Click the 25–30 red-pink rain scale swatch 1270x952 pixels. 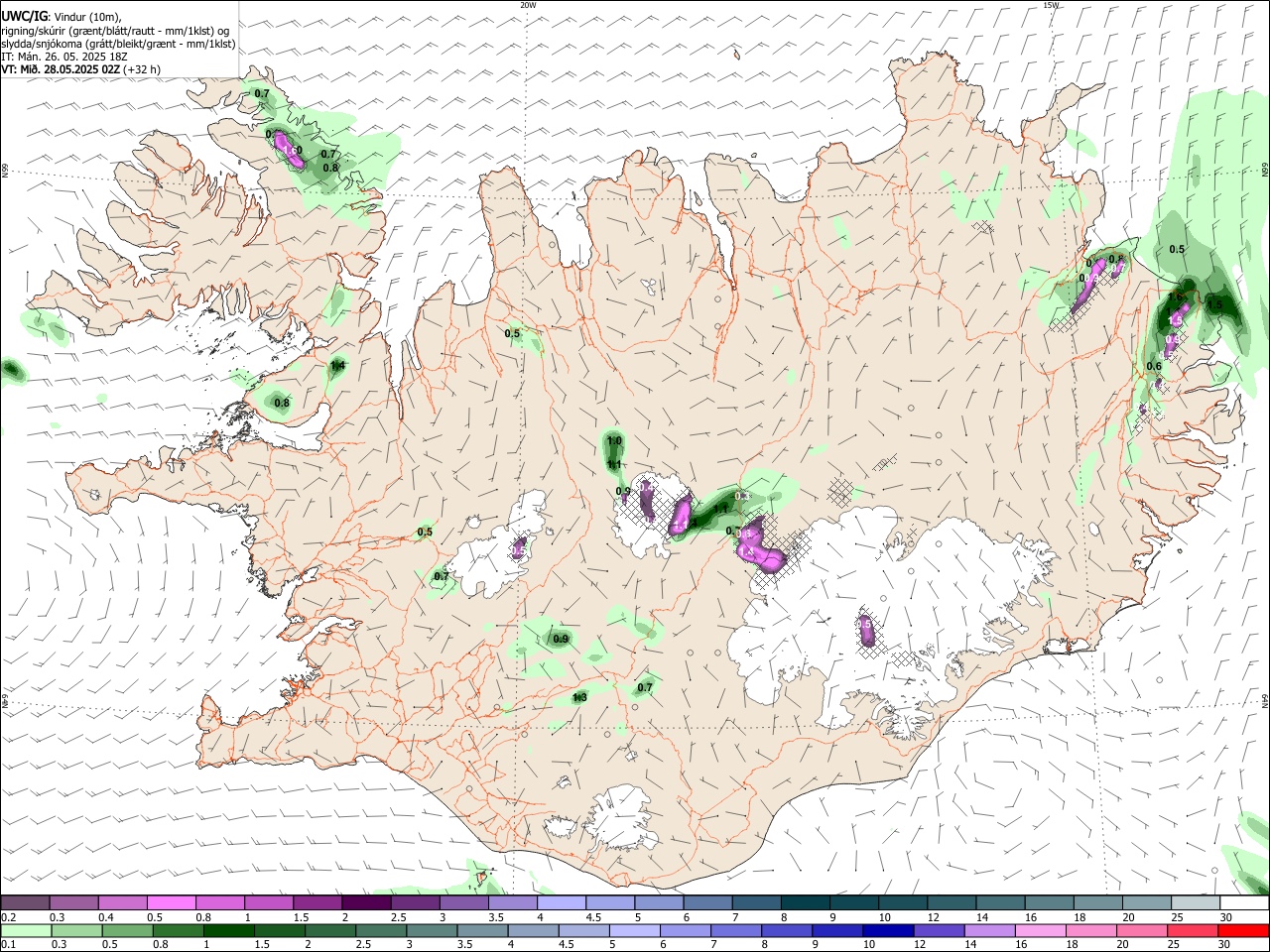1194,931
